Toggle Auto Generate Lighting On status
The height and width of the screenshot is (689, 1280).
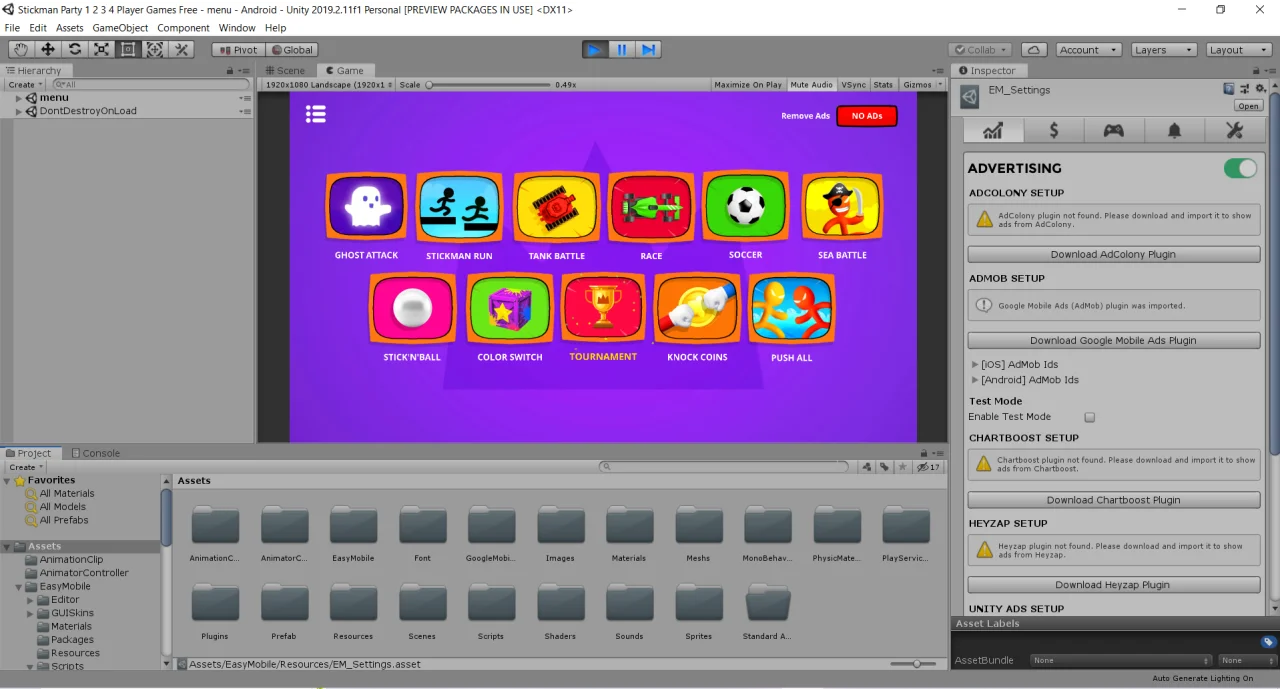1202,678
